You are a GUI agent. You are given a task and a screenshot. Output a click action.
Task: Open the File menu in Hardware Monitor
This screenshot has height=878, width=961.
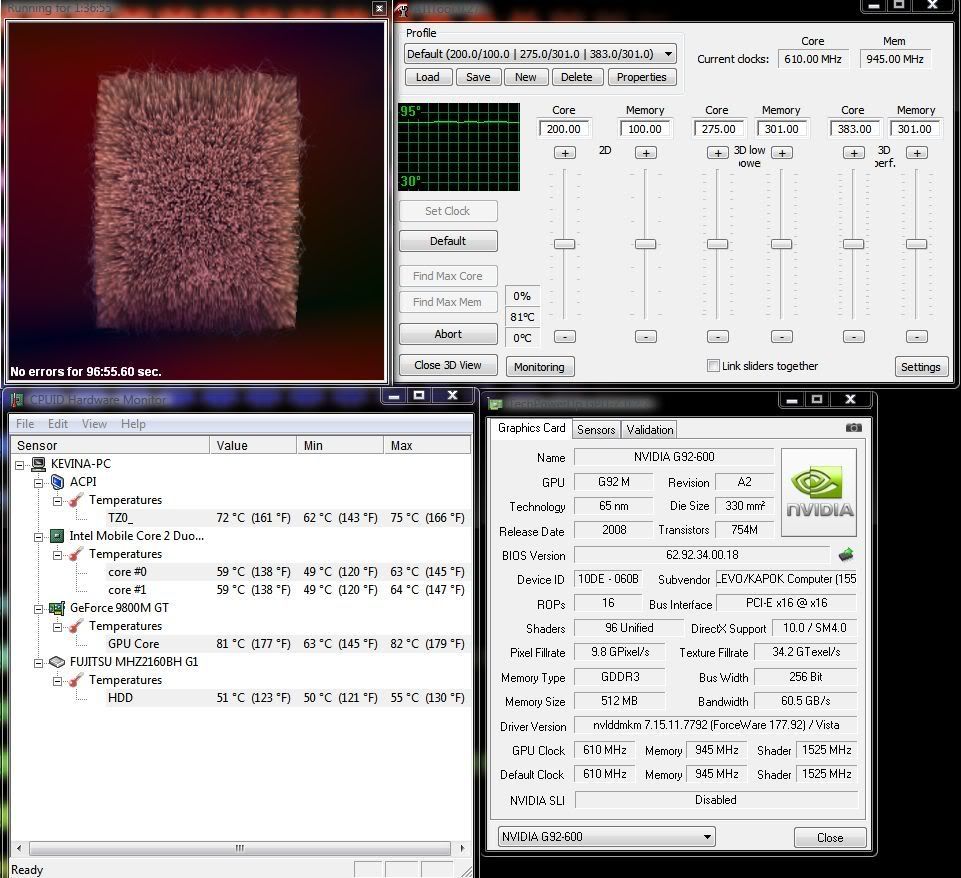coord(25,424)
